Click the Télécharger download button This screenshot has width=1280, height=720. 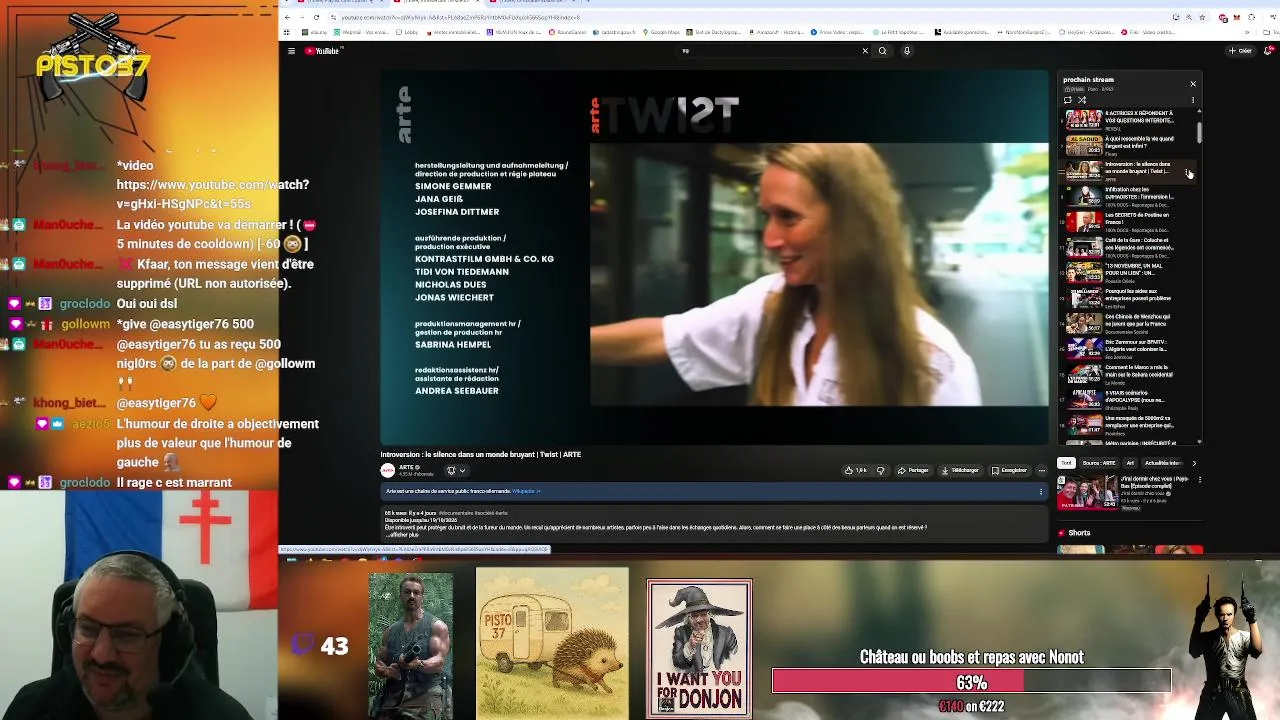tap(959, 470)
